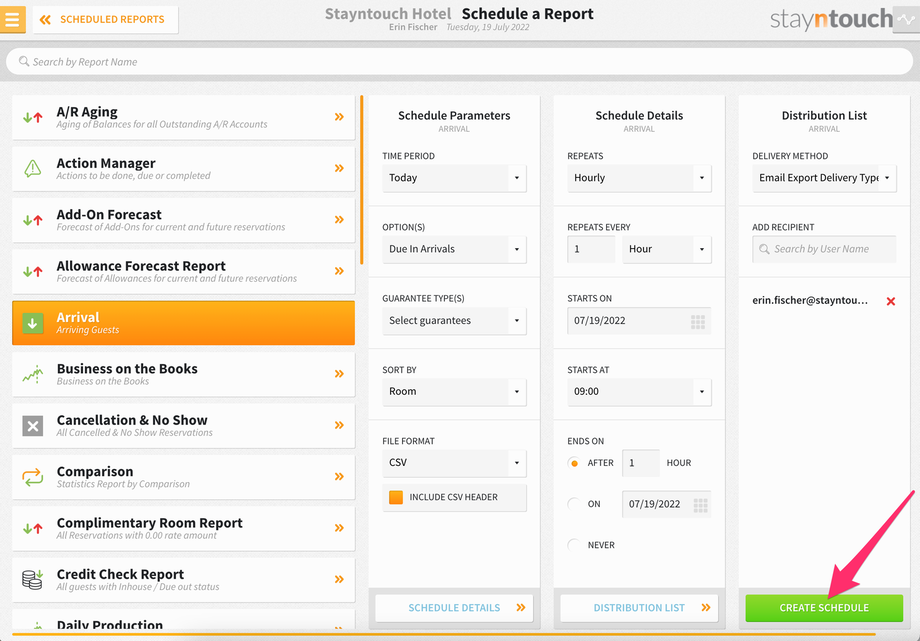Image resolution: width=920 pixels, height=641 pixels.
Task: Click the Starts On date field
Action: [x=639, y=320]
